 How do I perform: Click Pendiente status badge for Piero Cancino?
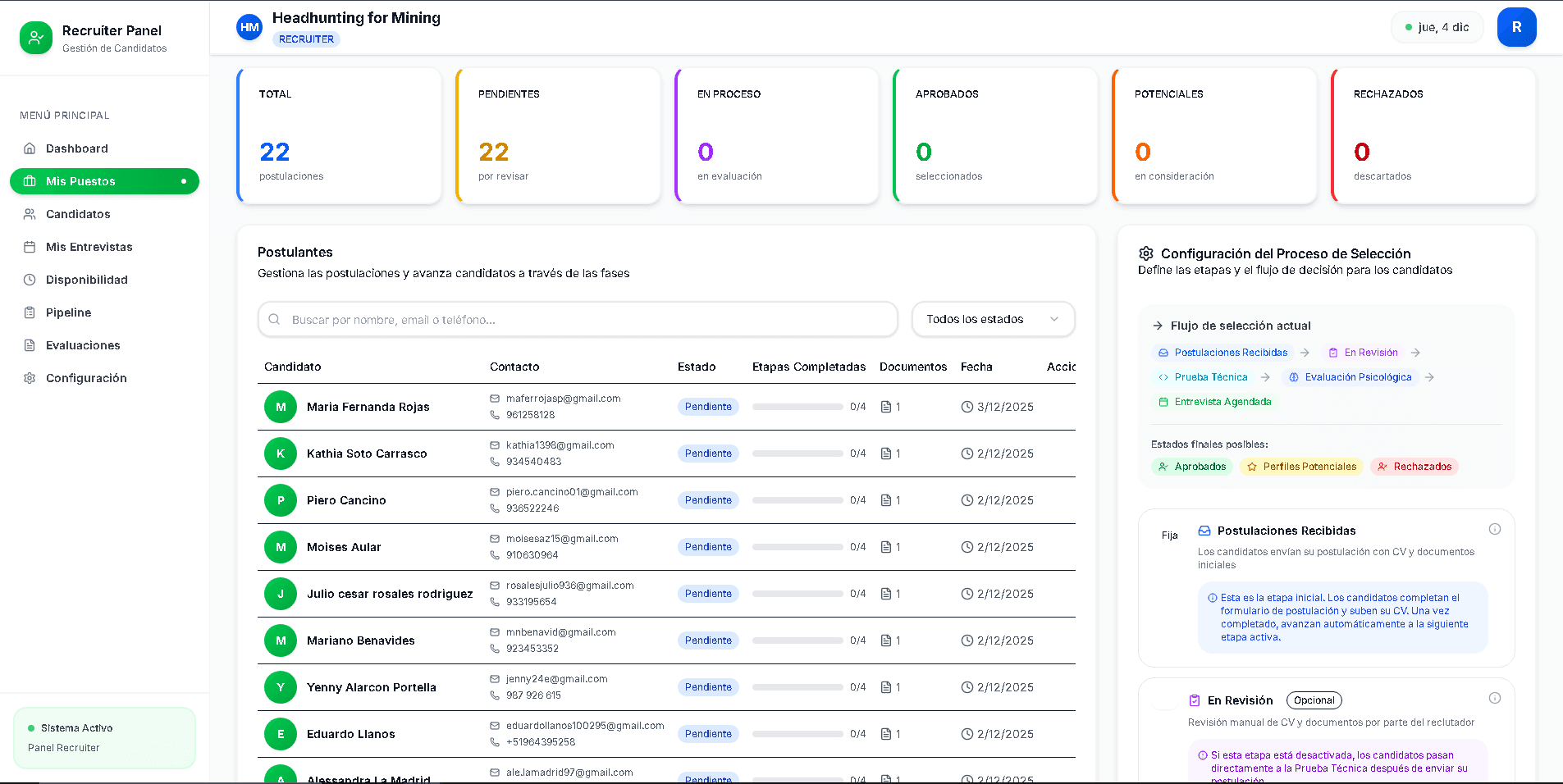[707, 500]
